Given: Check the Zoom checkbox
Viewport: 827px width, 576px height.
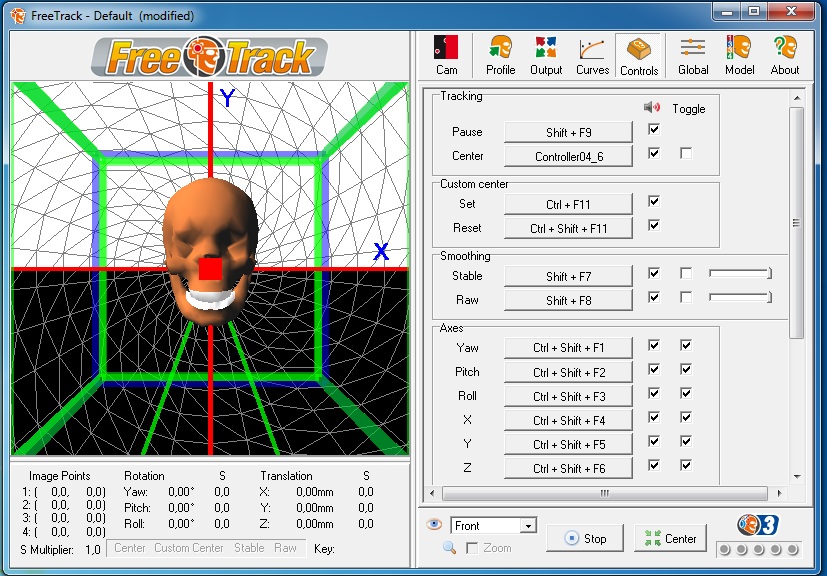Looking at the screenshot, I should click(x=473, y=548).
